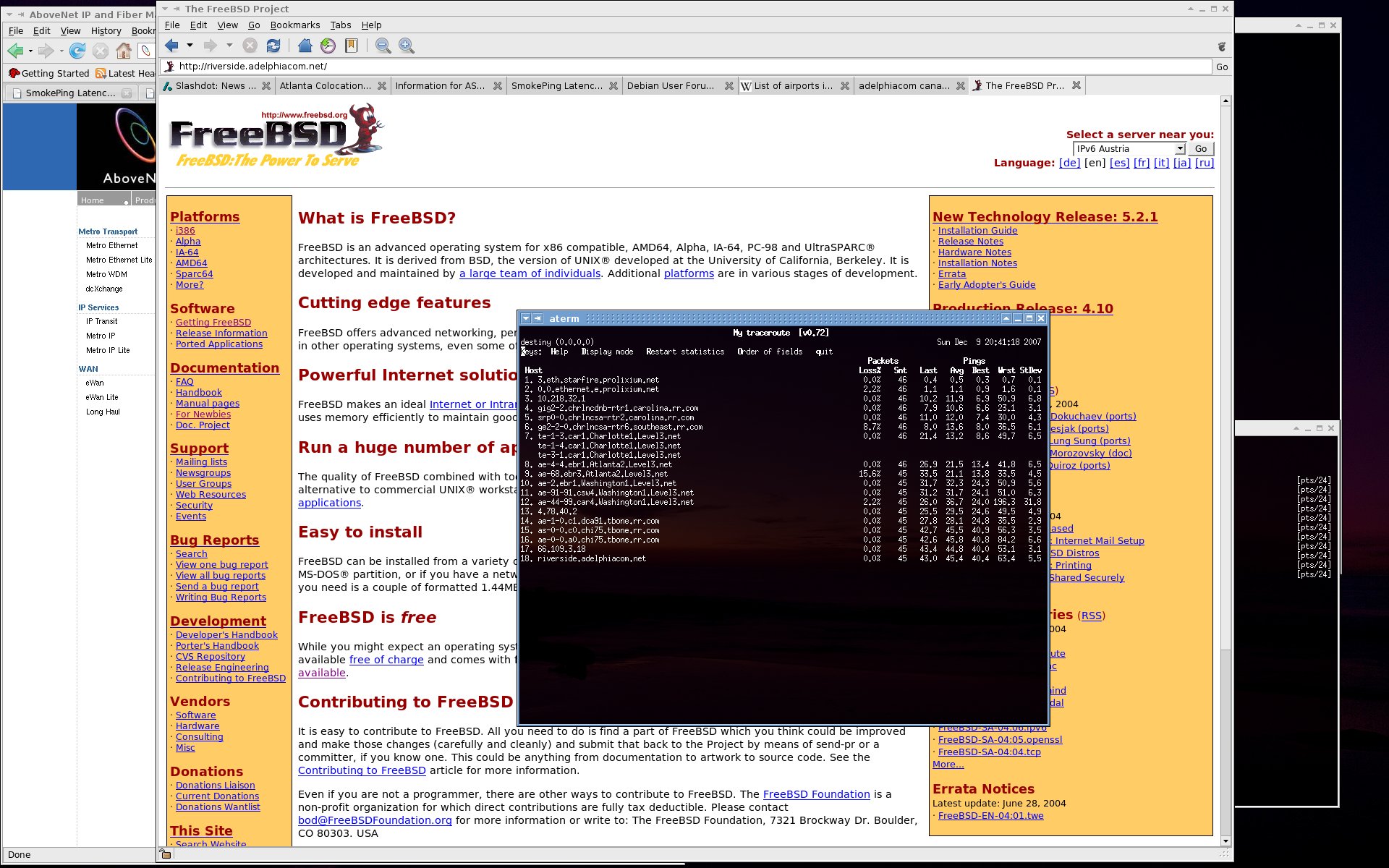The width and height of the screenshot is (1389, 868).
Task: Open the Developer's Handbook link
Action: [x=226, y=635]
